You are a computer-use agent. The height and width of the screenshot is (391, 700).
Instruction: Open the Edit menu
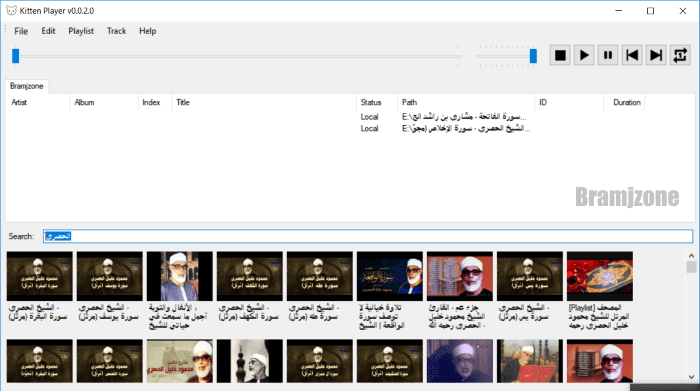pyautogui.click(x=48, y=31)
